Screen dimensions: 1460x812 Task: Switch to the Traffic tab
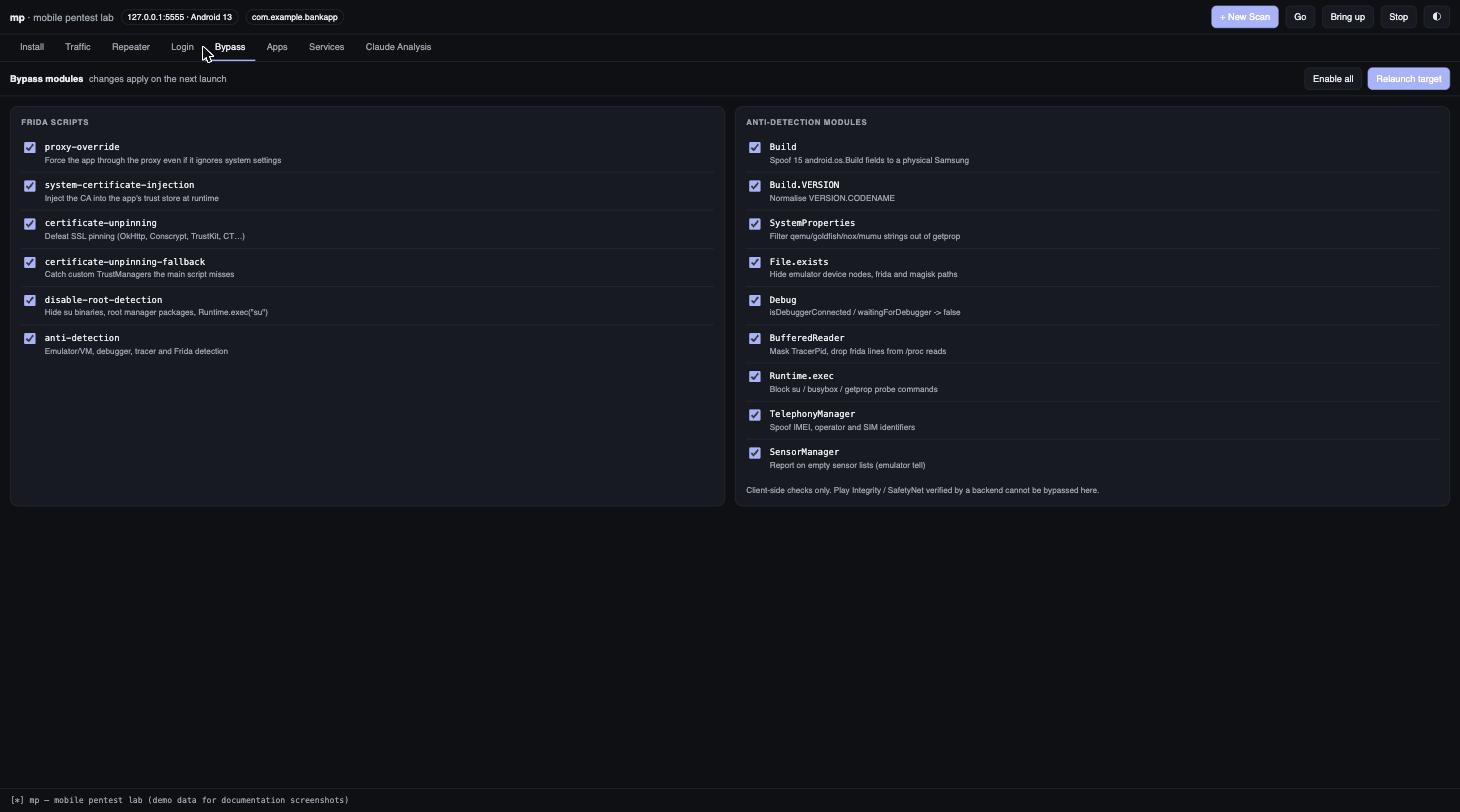[78, 47]
